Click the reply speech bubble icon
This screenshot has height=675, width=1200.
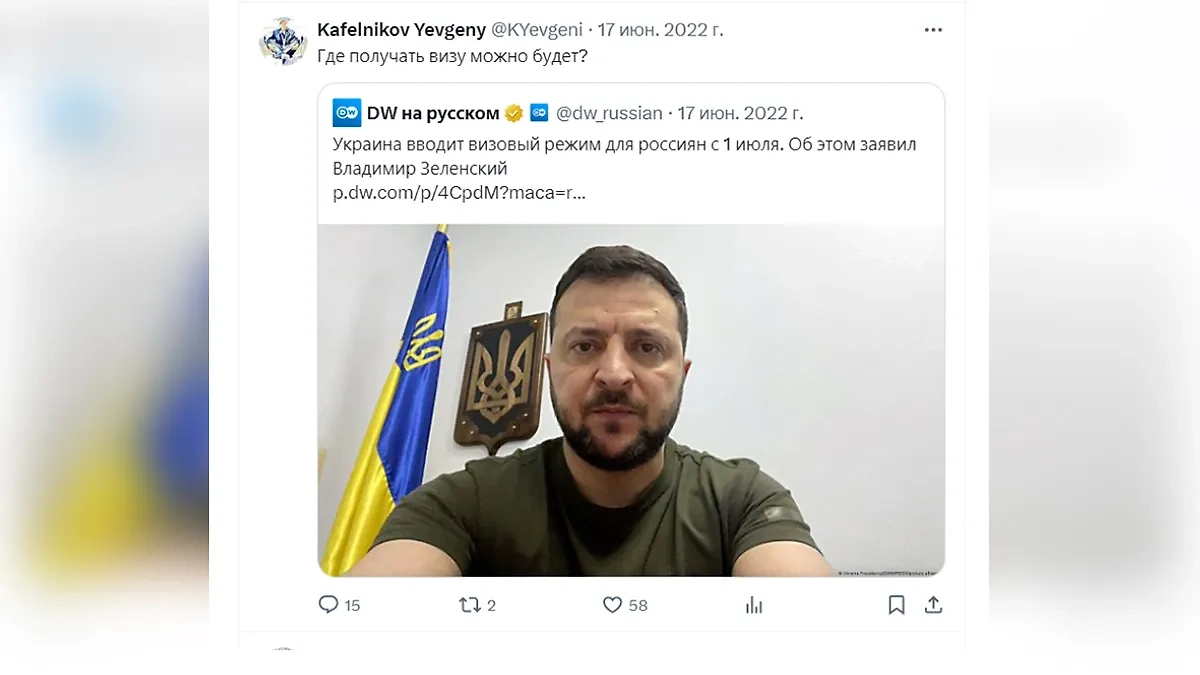328,605
